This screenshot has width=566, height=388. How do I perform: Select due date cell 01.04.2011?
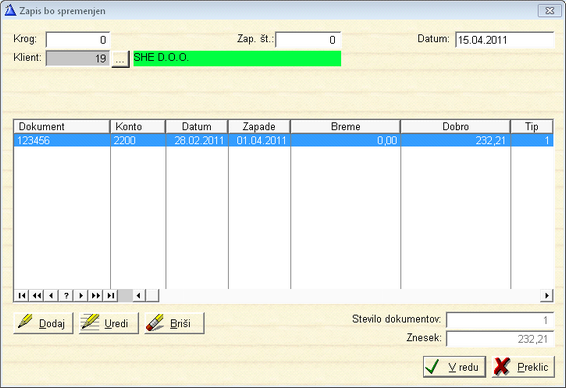259,140
